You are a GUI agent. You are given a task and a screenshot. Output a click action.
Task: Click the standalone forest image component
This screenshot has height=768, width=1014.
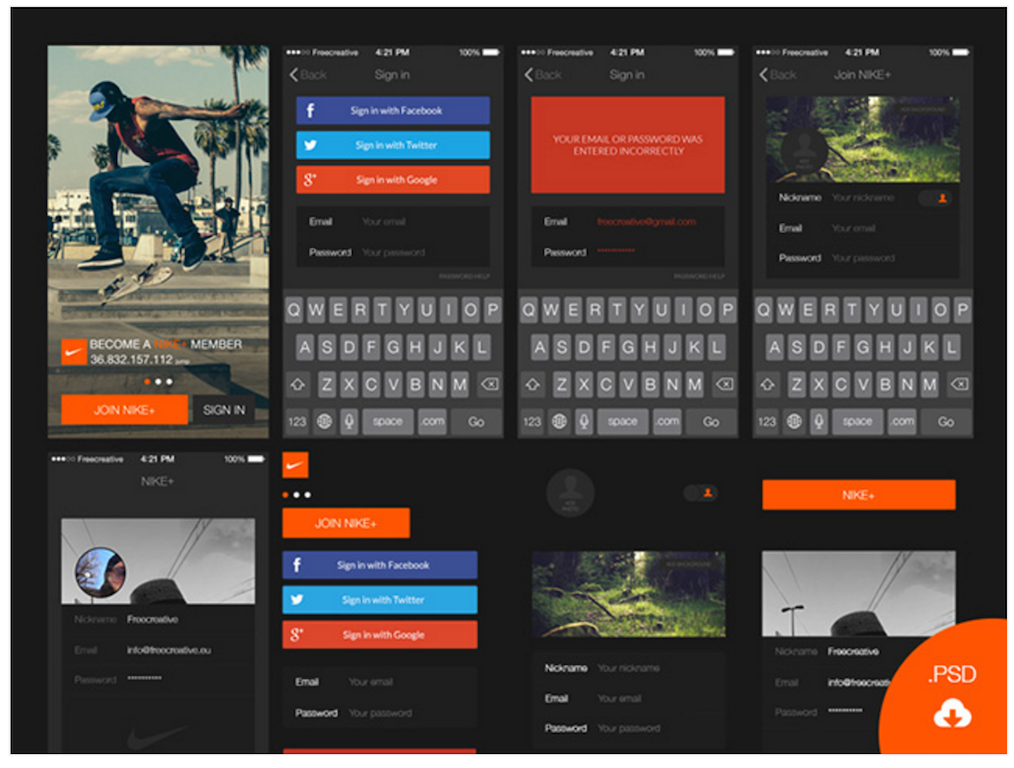click(x=629, y=594)
